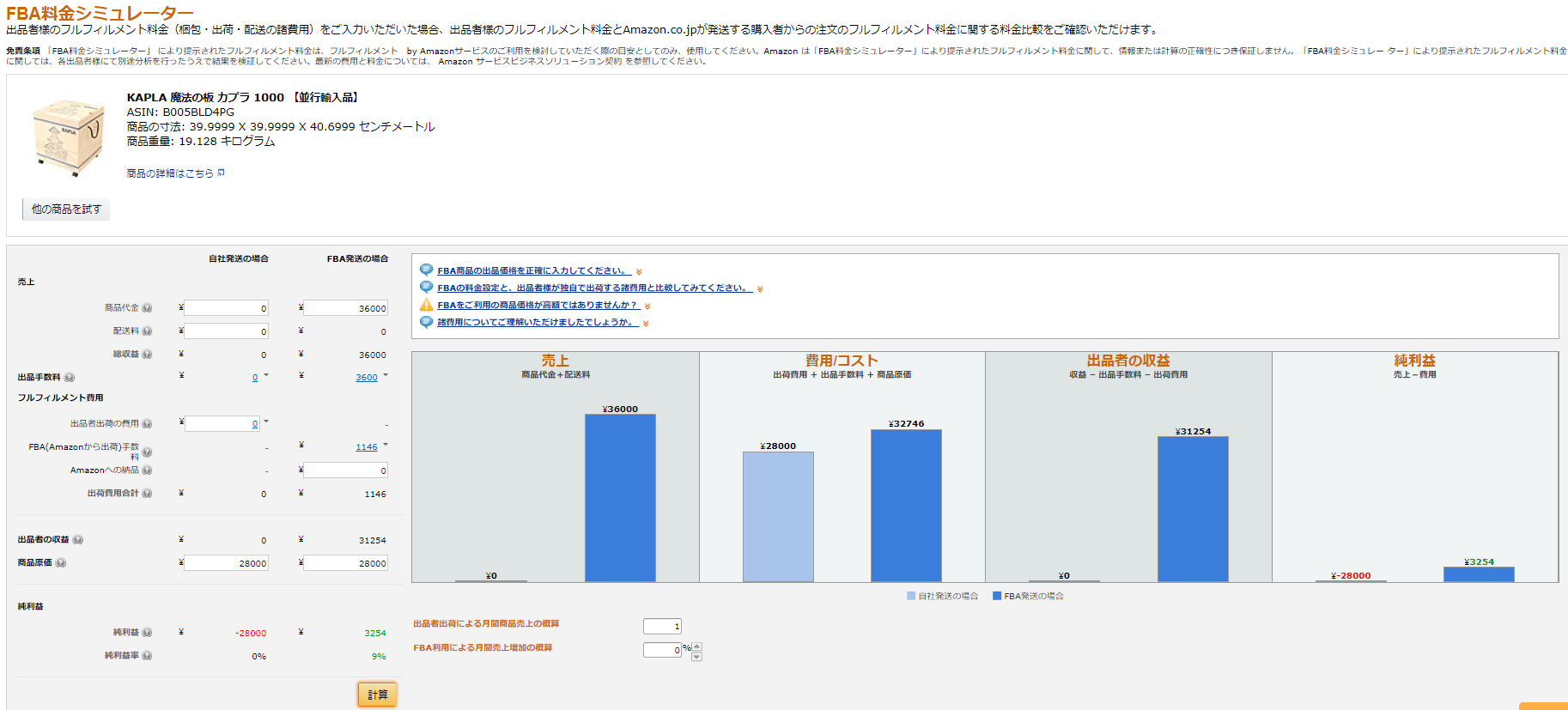
Task: Open help icon beside 出荷費用合計
Action: click(147, 494)
